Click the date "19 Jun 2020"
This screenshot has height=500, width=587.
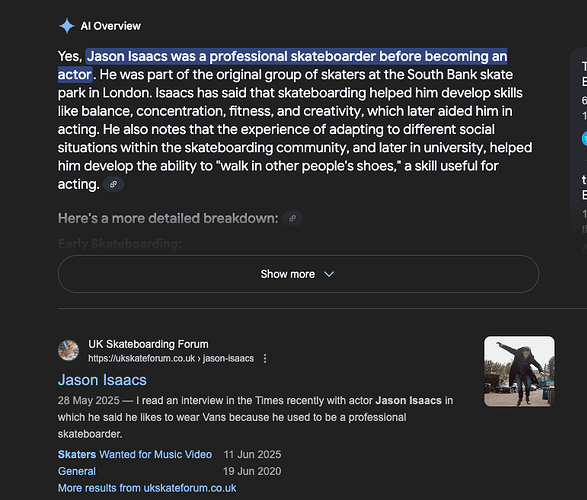(x=252, y=471)
